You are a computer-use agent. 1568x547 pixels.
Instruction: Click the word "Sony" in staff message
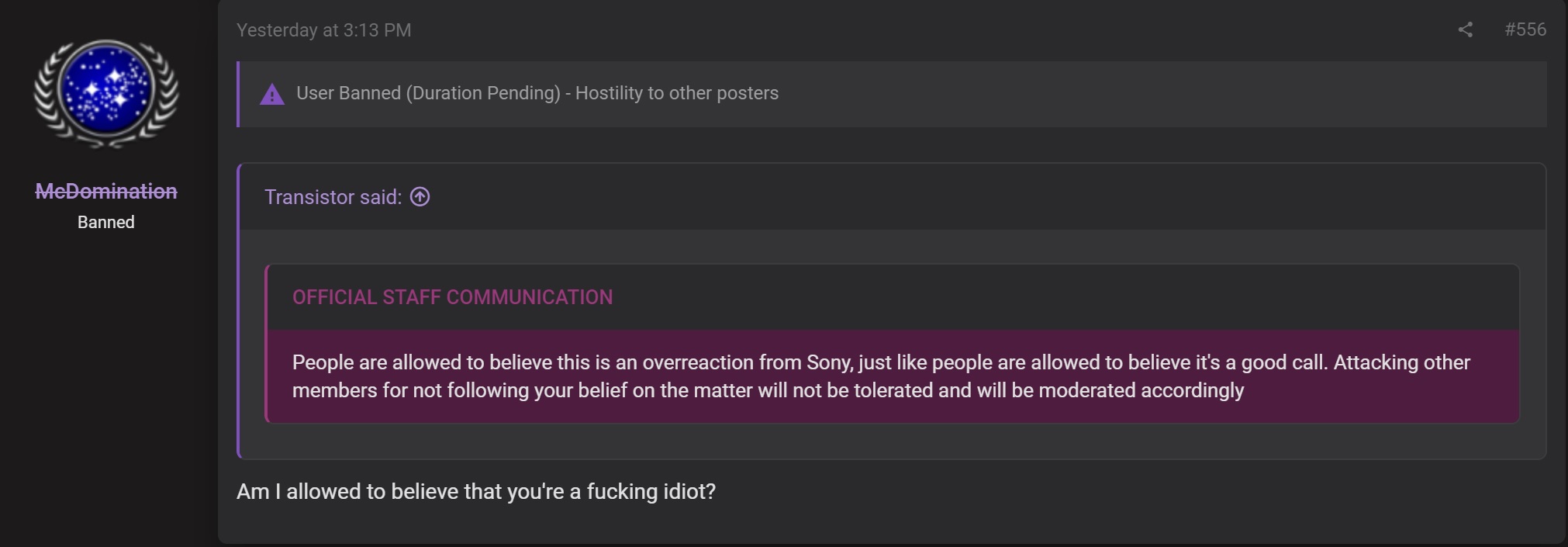pos(830,362)
